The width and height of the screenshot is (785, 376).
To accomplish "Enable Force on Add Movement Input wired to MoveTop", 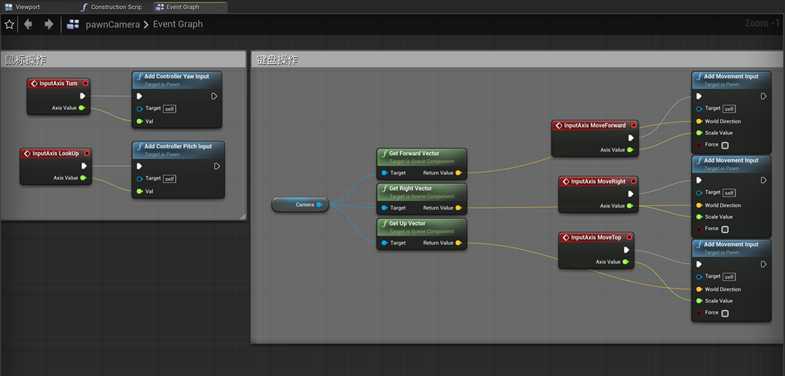I will (725, 313).
